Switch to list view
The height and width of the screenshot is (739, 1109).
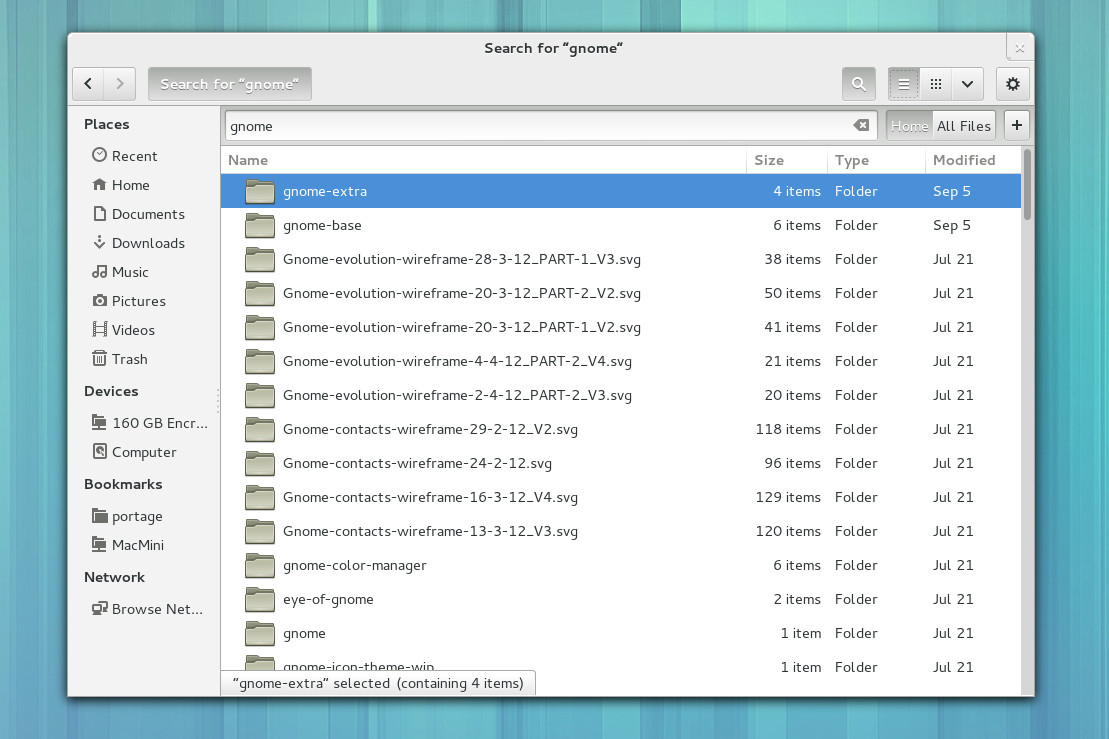point(903,84)
